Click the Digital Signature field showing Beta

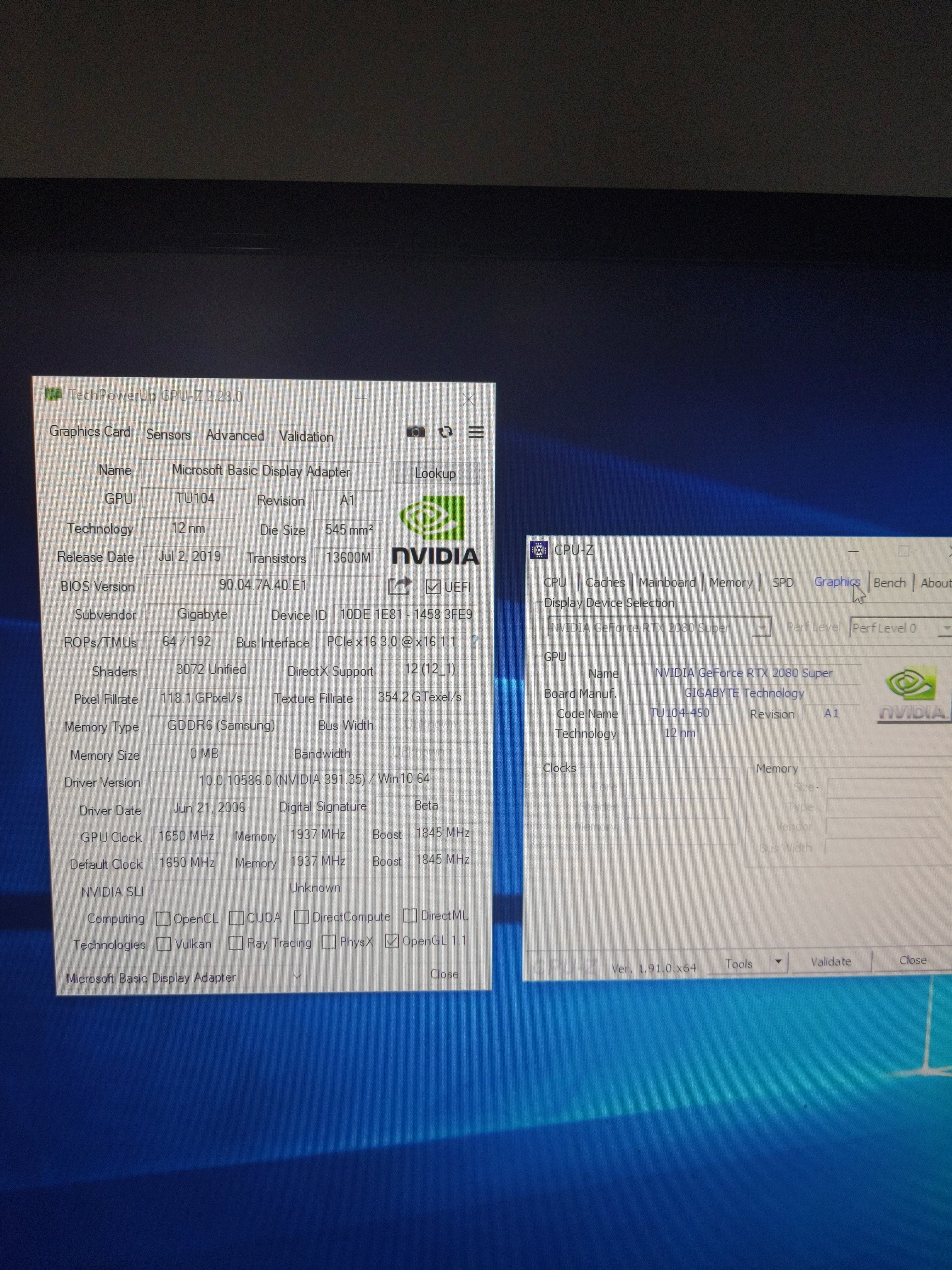426,805
